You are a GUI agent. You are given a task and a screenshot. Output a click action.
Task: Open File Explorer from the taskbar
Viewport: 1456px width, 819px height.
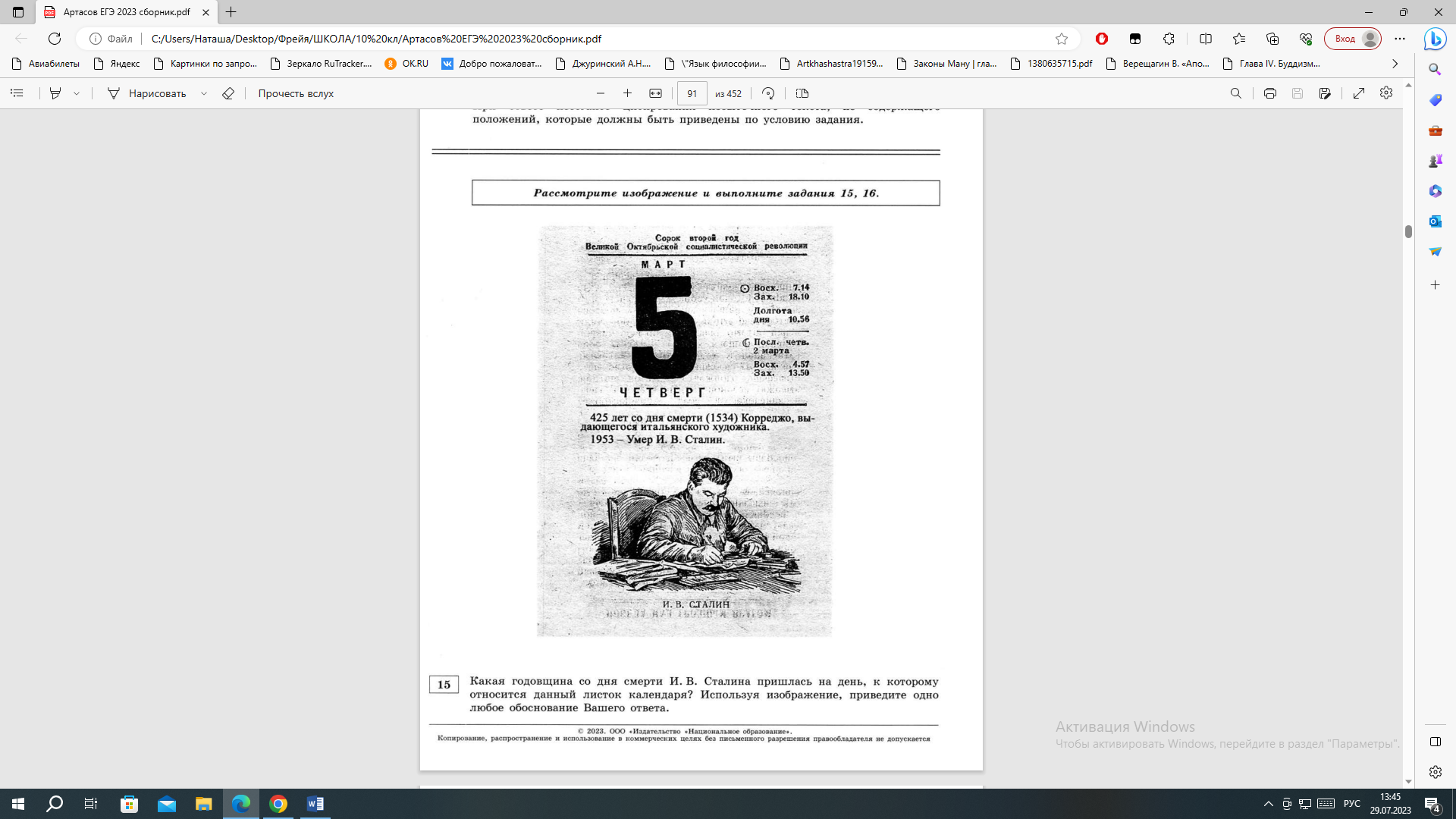(203, 804)
